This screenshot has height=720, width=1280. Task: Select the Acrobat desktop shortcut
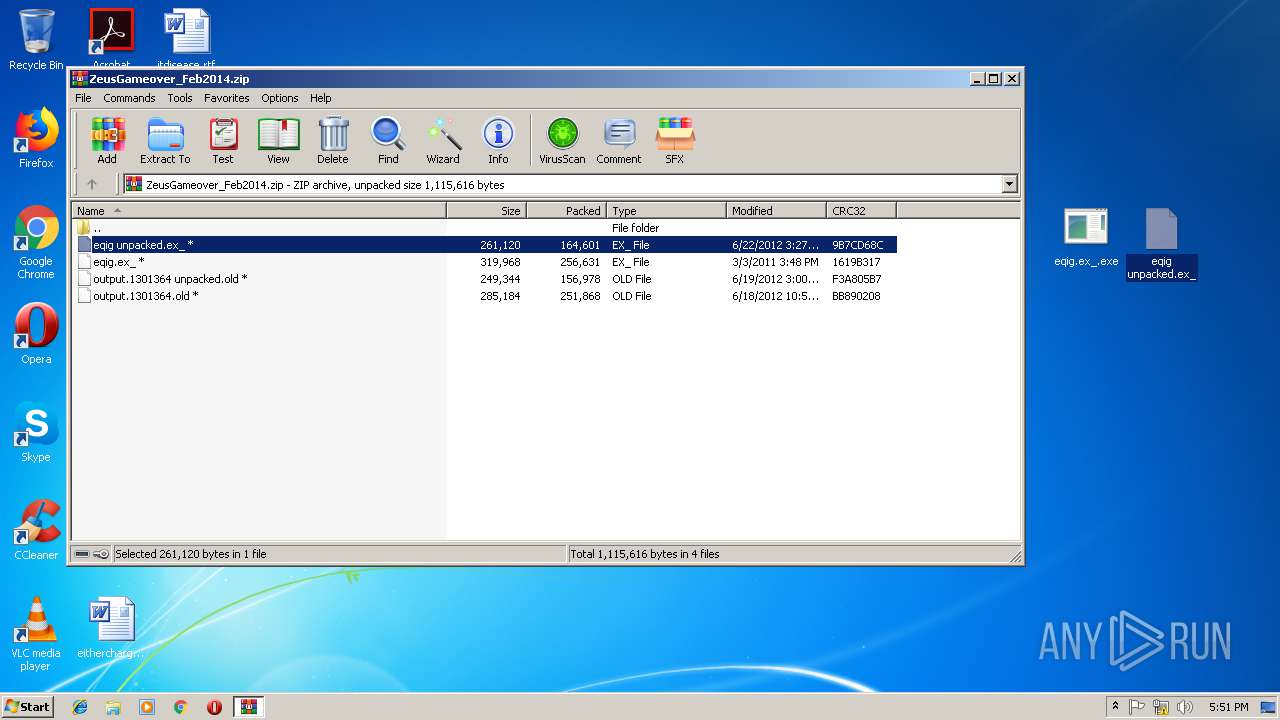click(112, 38)
